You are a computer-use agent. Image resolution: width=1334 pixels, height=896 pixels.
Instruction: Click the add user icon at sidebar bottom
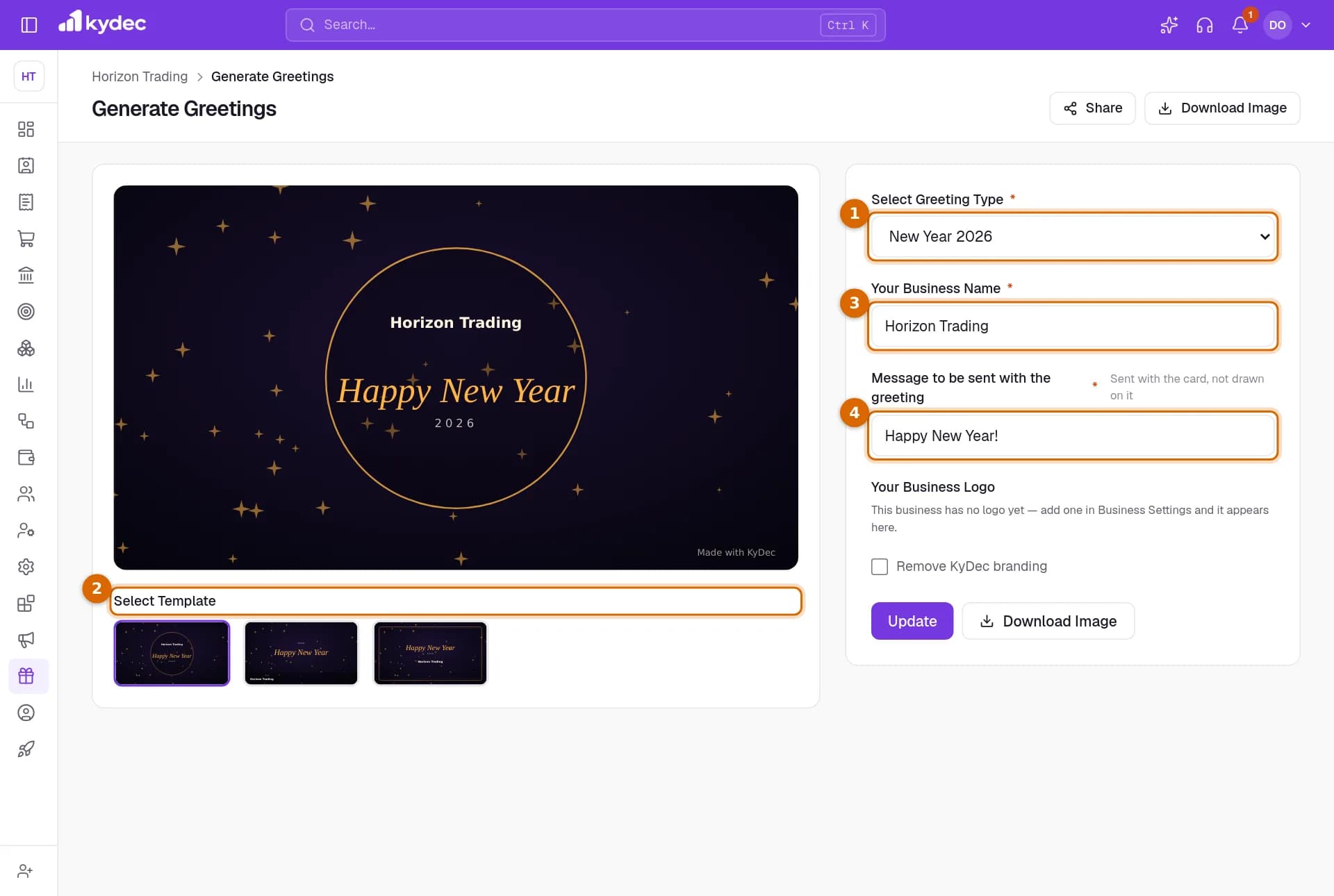coord(26,871)
